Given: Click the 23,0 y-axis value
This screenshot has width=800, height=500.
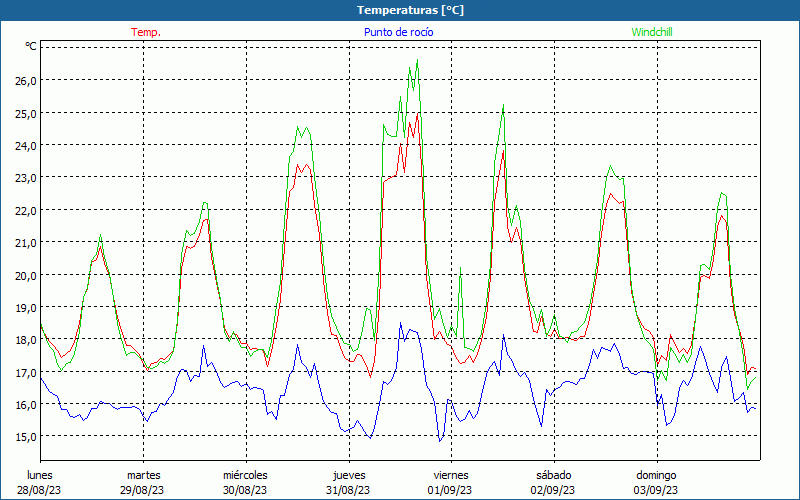Looking at the screenshot, I should pyautogui.click(x=26, y=178).
